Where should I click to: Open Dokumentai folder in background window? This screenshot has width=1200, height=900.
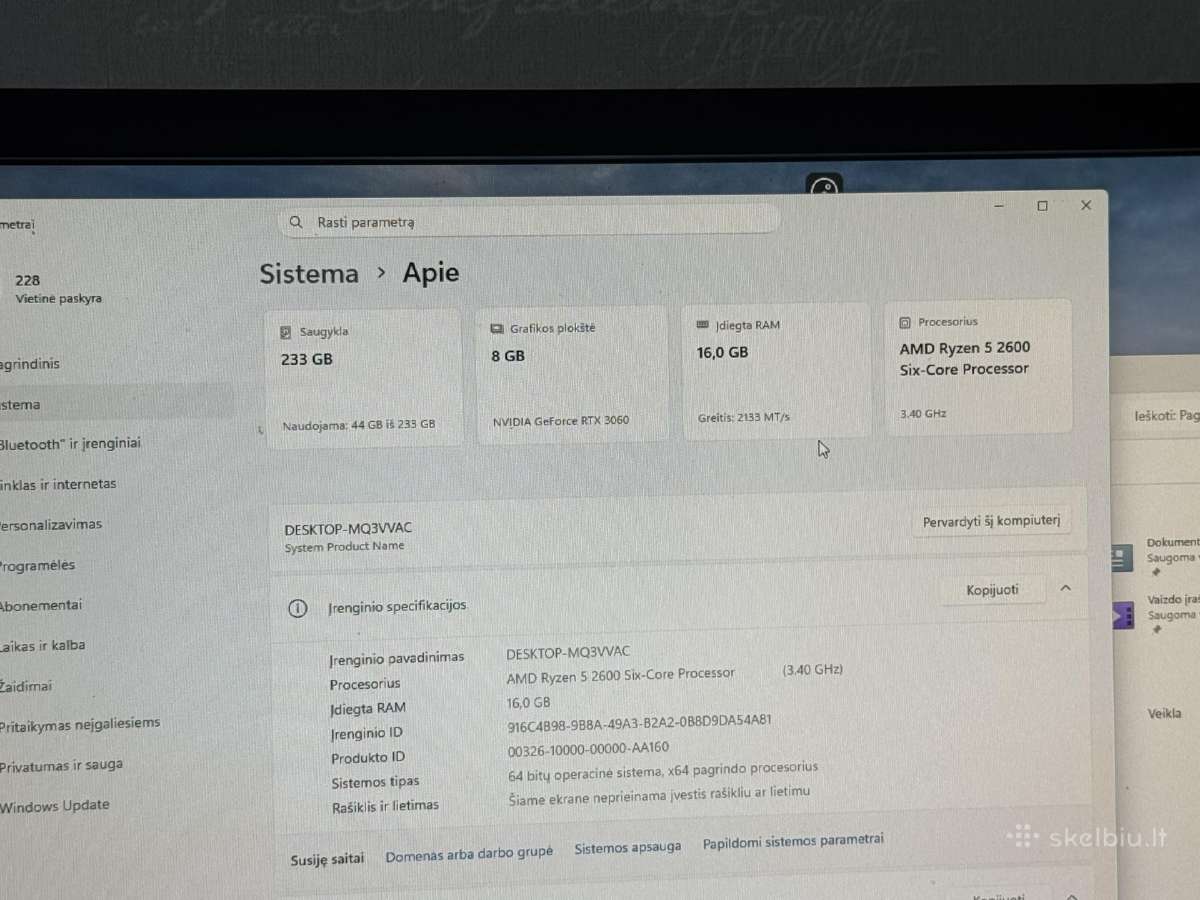[1158, 557]
